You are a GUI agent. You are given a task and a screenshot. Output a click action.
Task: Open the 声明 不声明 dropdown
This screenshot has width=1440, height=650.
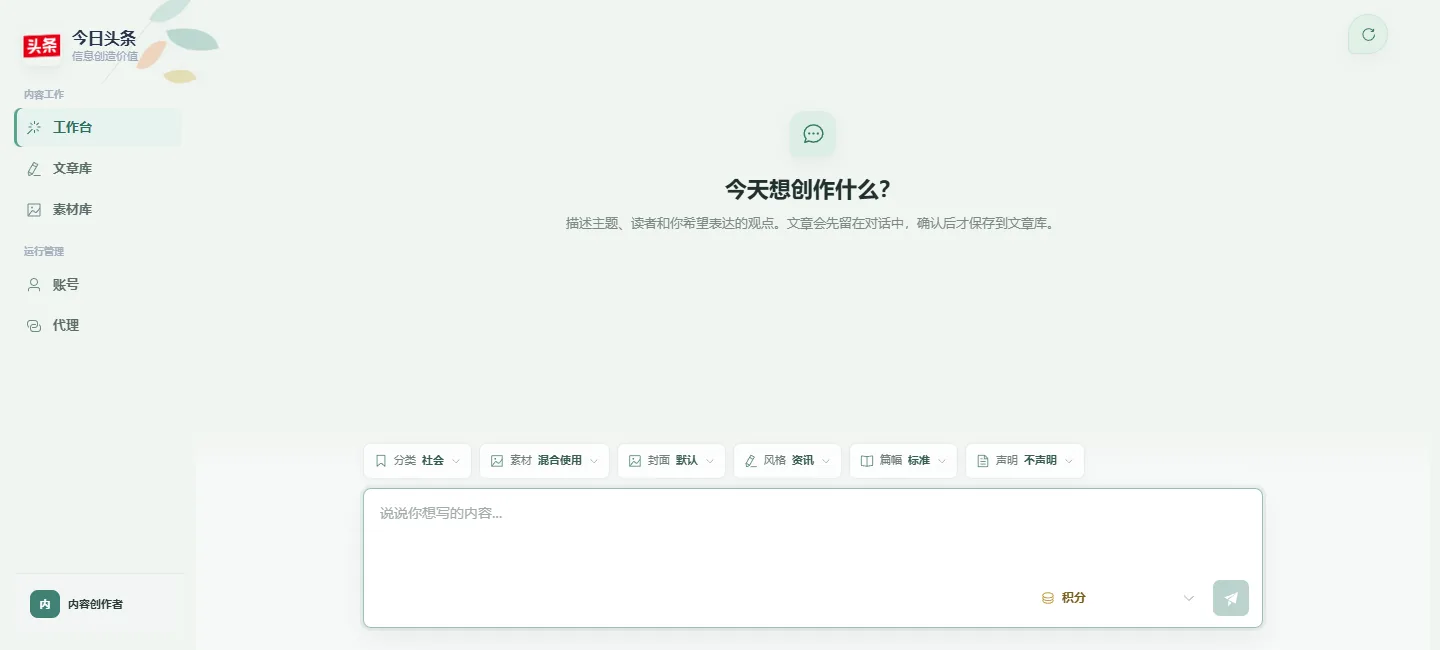coord(1025,461)
